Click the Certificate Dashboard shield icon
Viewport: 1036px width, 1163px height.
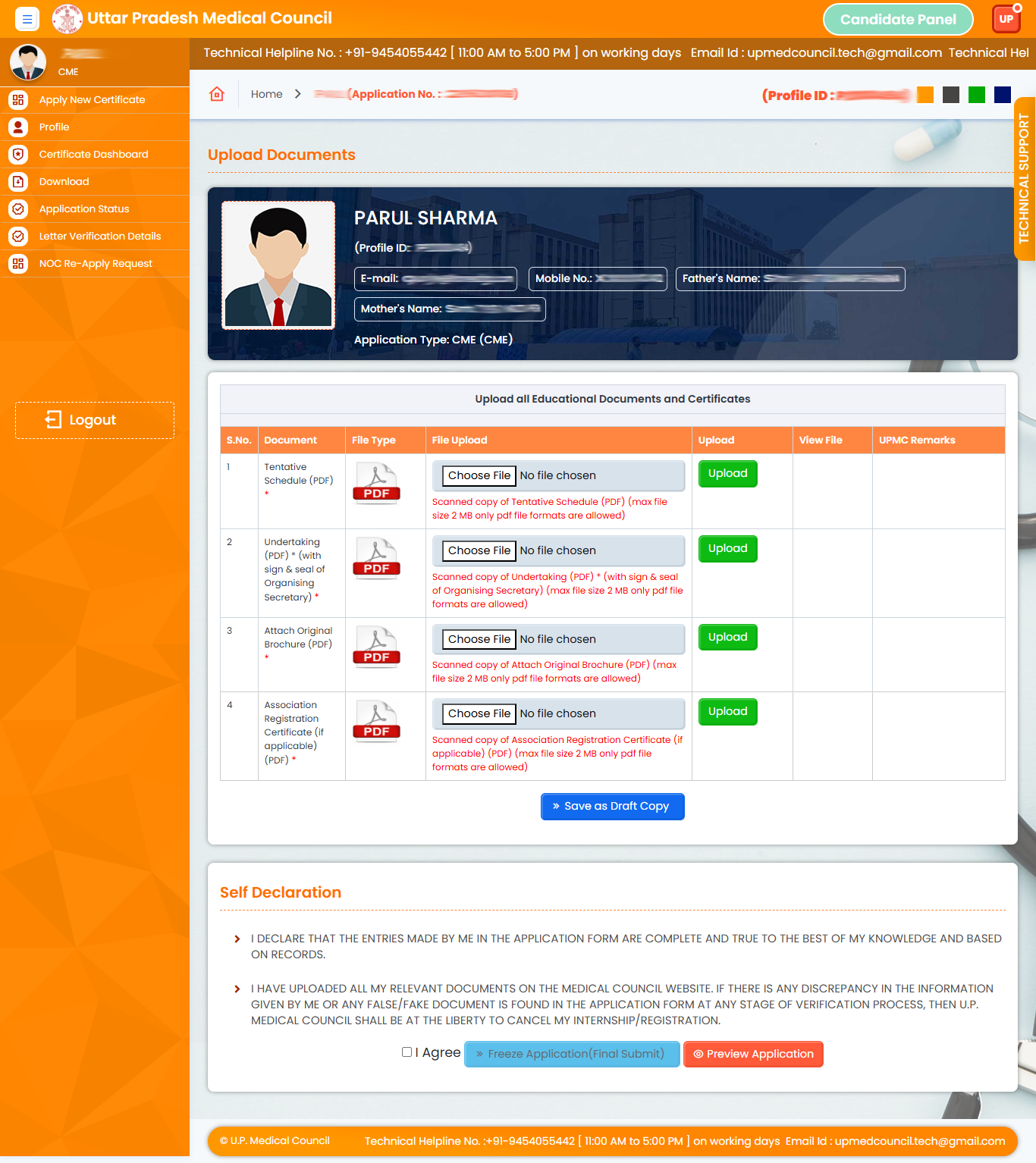[x=18, y=155]
